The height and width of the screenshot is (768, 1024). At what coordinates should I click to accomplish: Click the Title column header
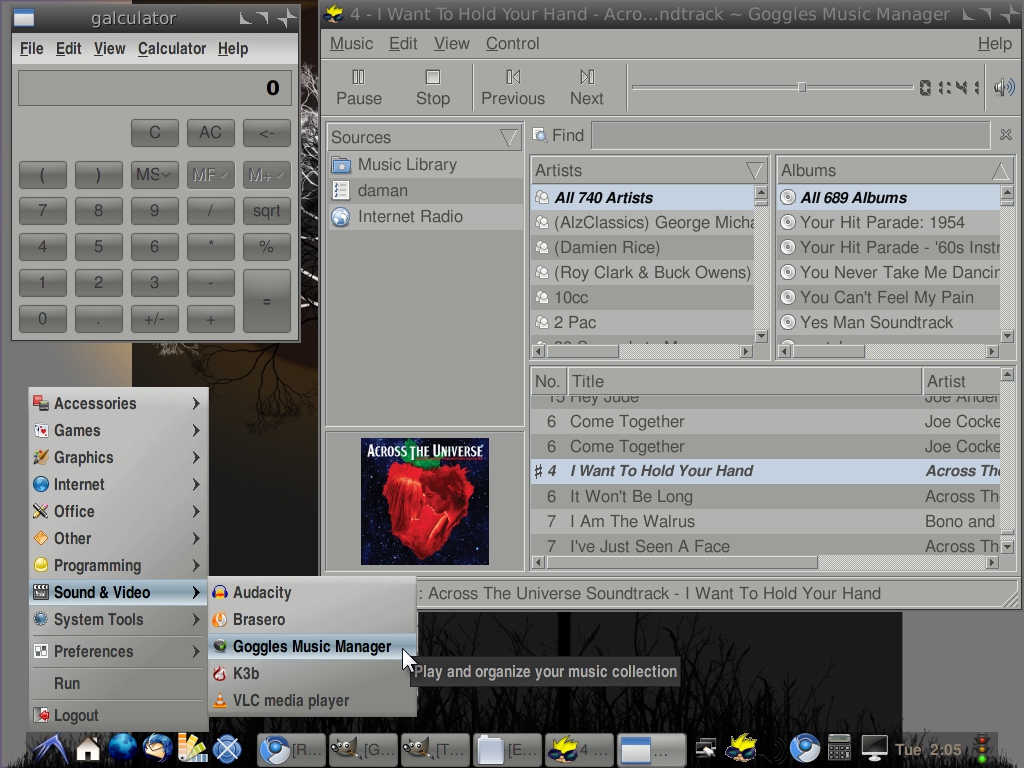[744, 381]
